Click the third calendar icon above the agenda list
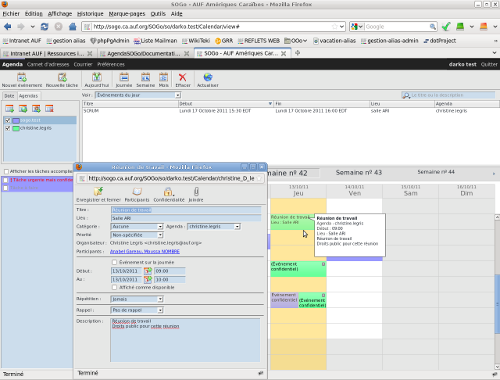Image resolution: width=500 pixels, height=380 pixels. coord(36,109)
